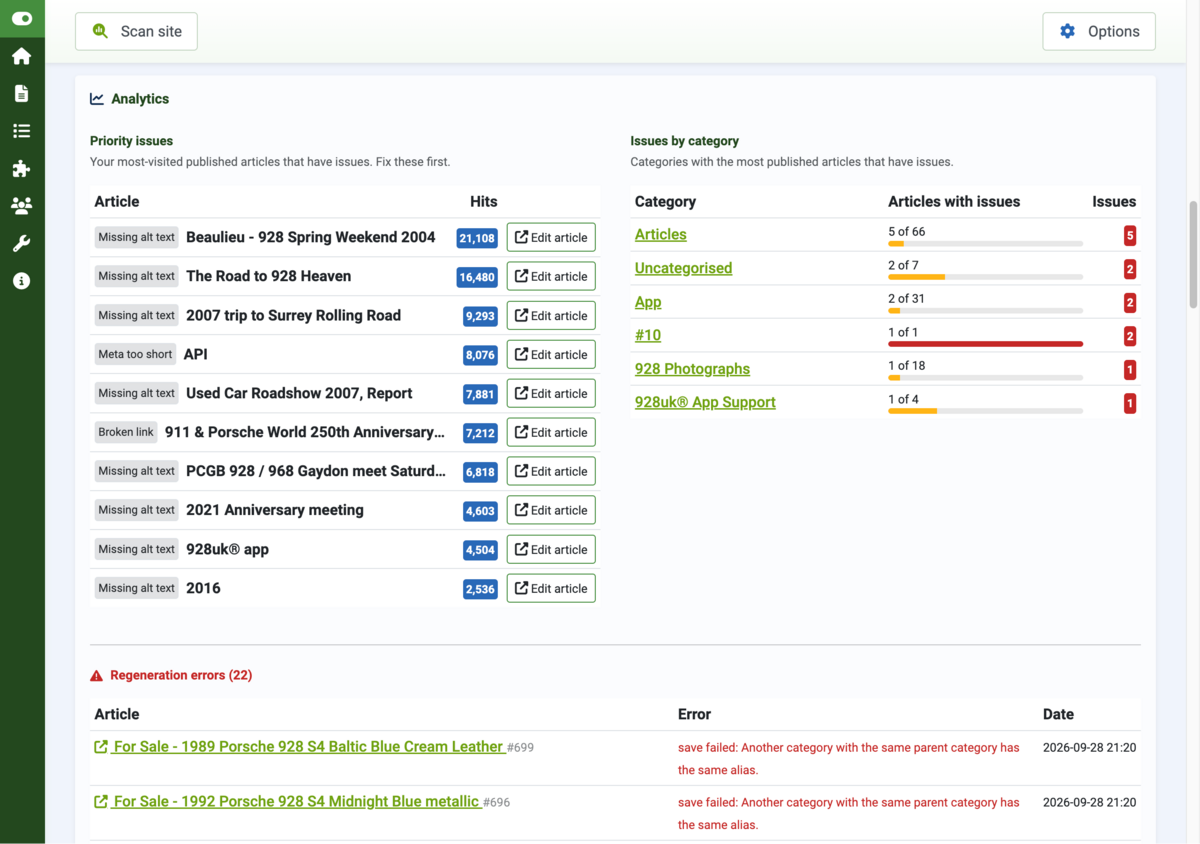Click the Analytics chart icon

97,99
